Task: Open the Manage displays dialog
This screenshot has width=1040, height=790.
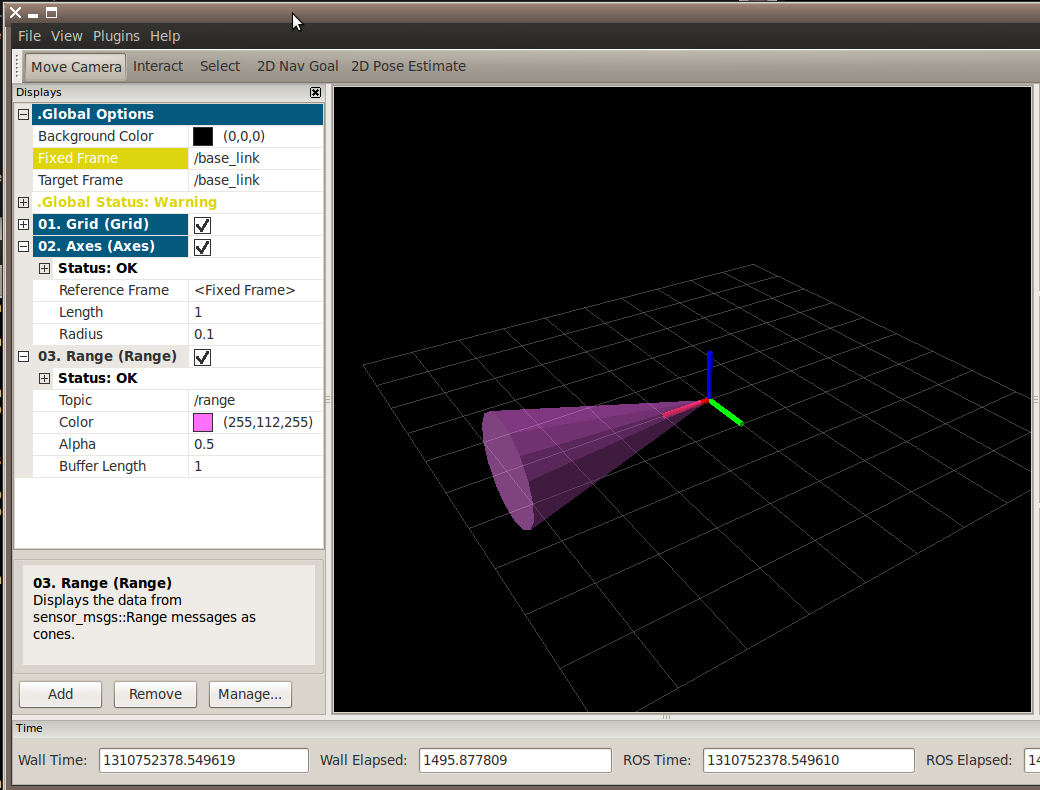Action: (250, 694)
